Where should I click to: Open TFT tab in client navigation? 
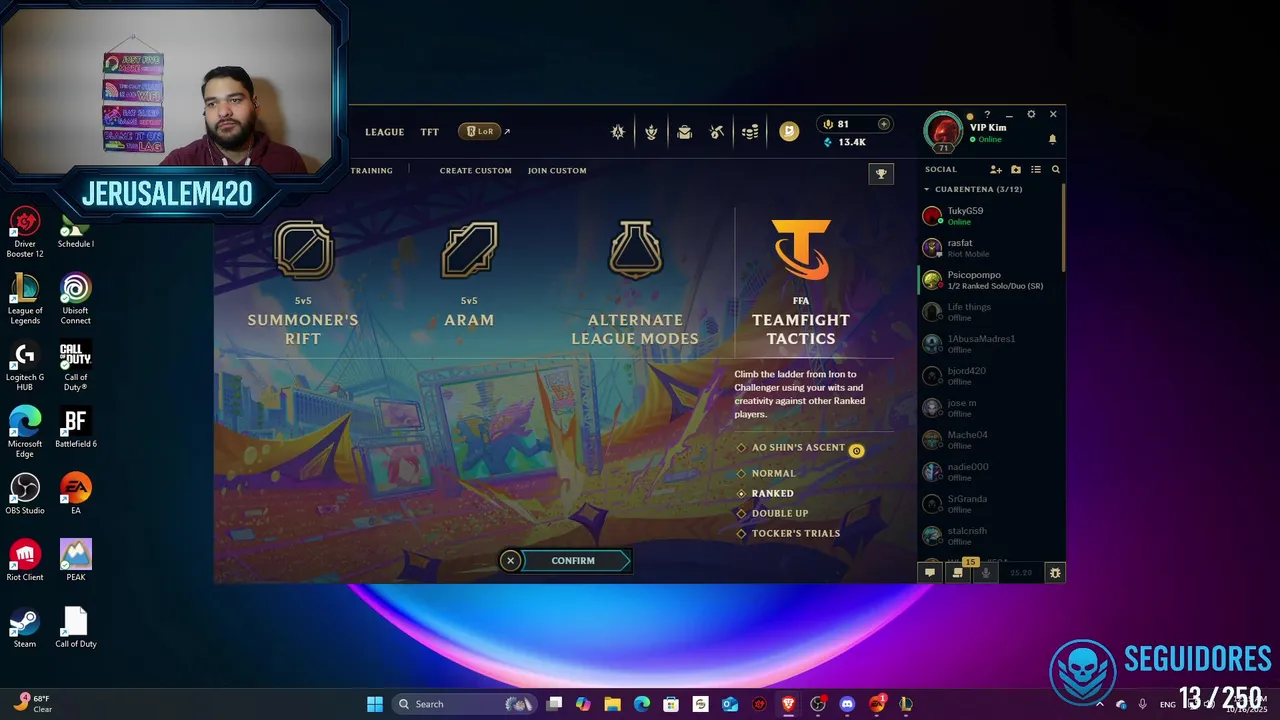pyautogui.click(x=430, y=132)
